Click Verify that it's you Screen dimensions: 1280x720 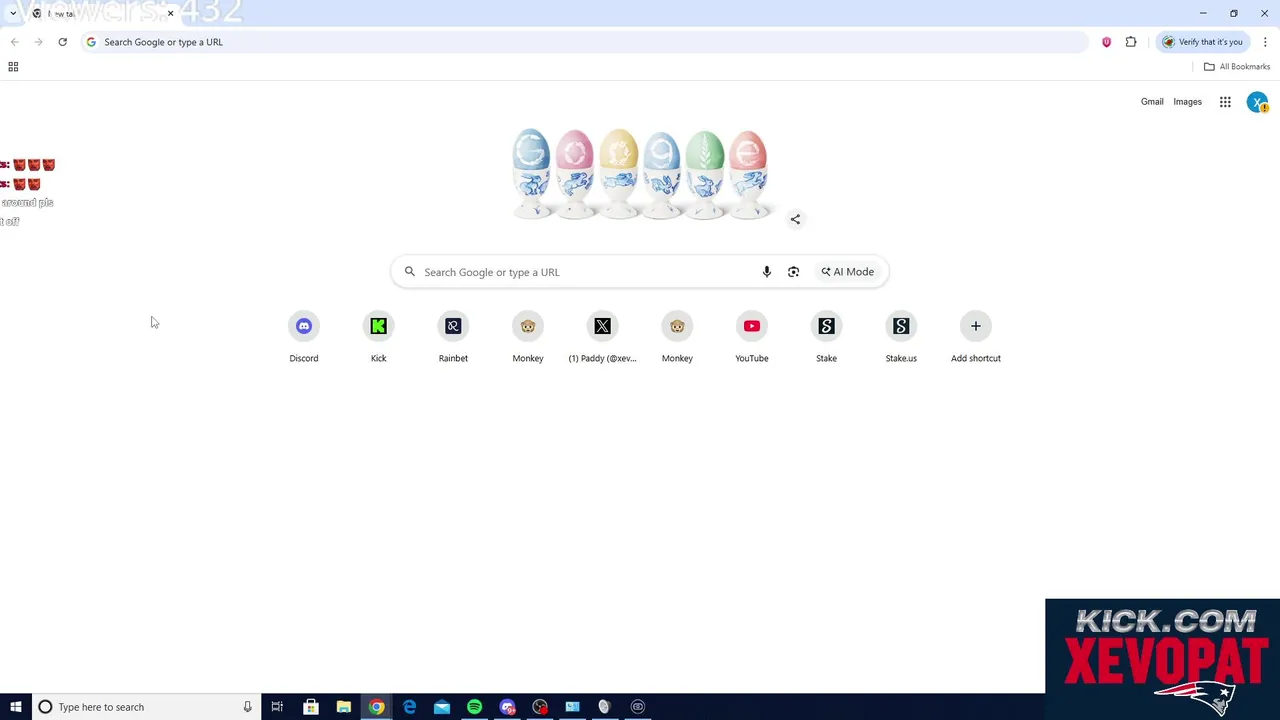1203,42
